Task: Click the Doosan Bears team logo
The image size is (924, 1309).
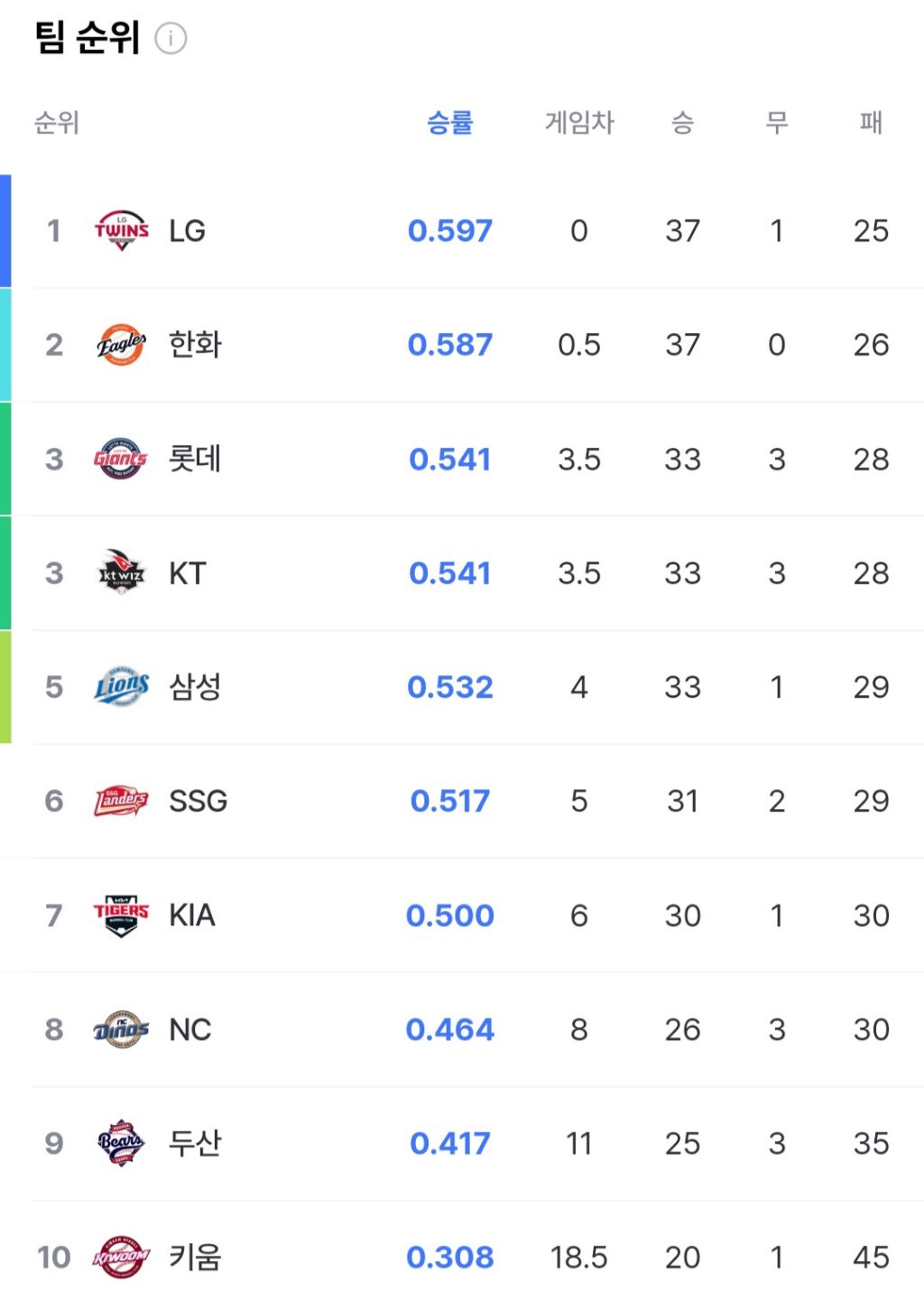Action: 121,1143
